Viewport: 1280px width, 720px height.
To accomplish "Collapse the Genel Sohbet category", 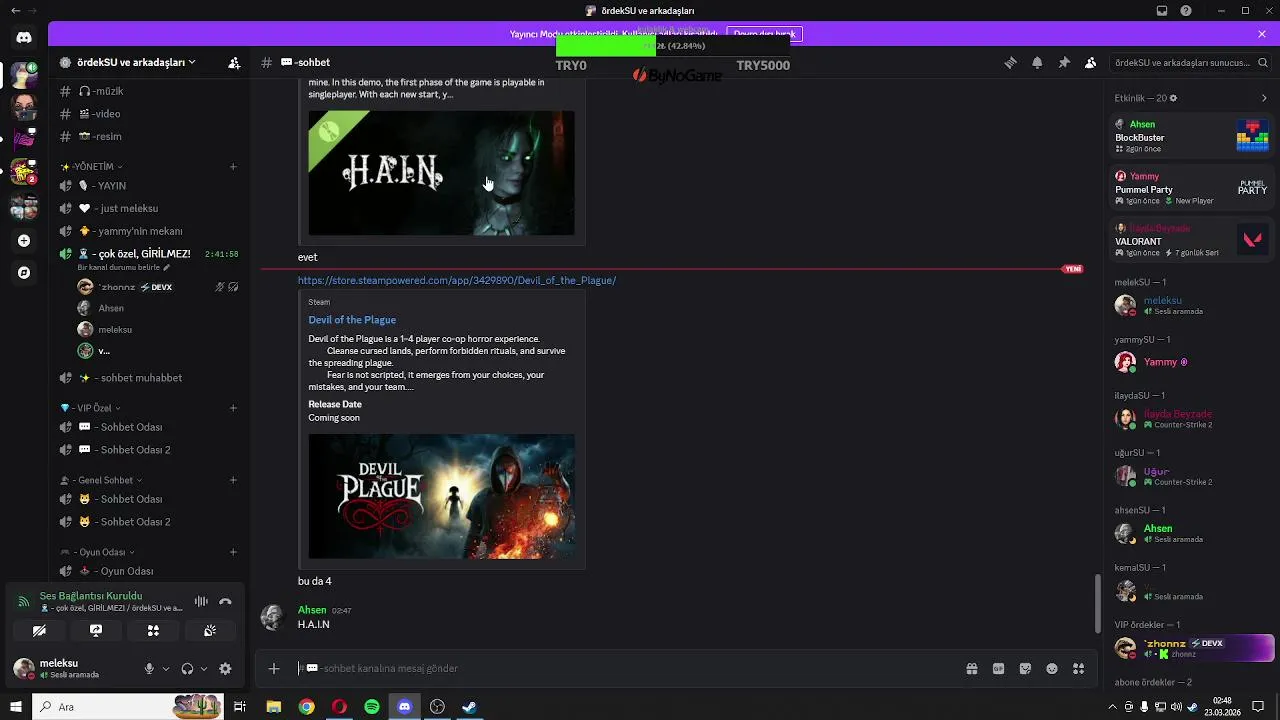I will point(101,480).
